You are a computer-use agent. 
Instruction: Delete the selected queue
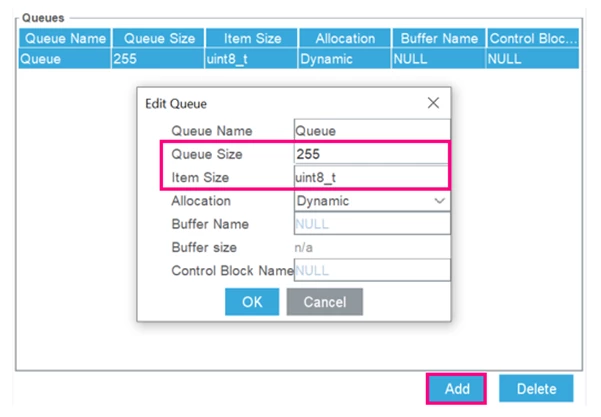[x=536, y=389]
